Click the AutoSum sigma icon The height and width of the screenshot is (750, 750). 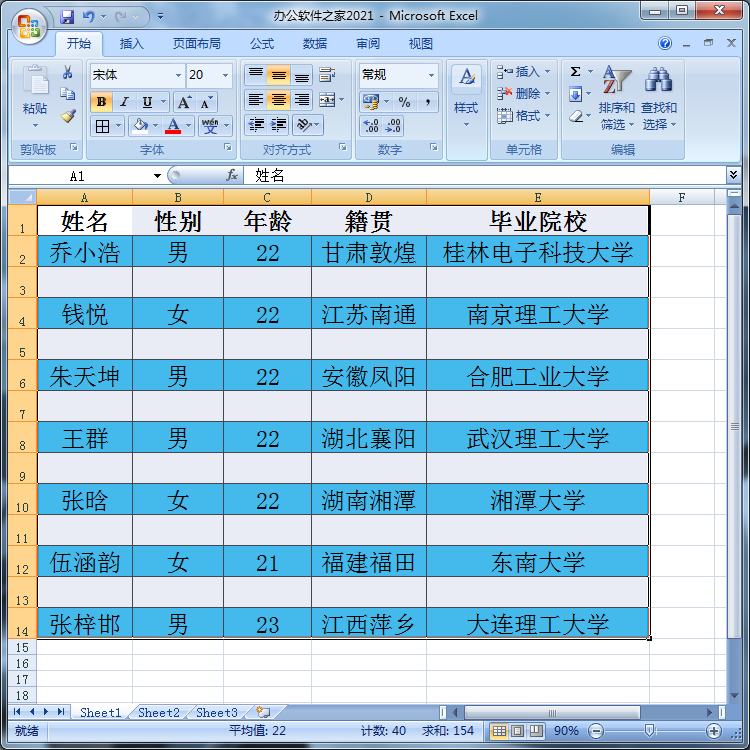(x=575, y=72)
